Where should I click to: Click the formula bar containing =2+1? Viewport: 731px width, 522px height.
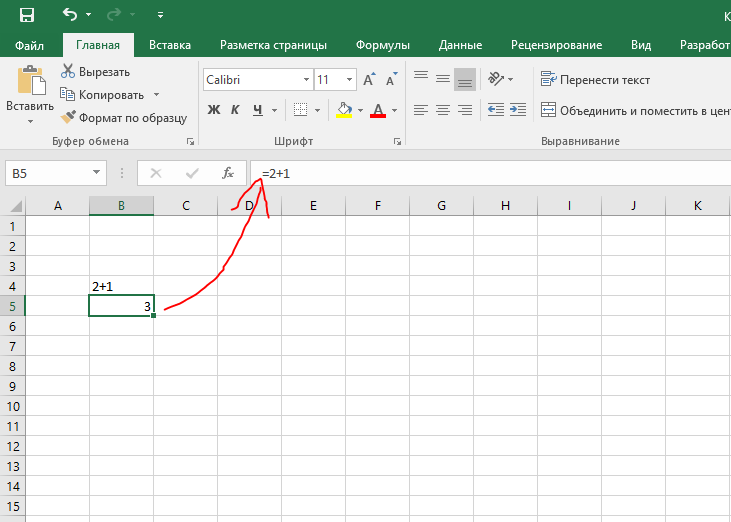pyautogui.click(x=490, y=173)
